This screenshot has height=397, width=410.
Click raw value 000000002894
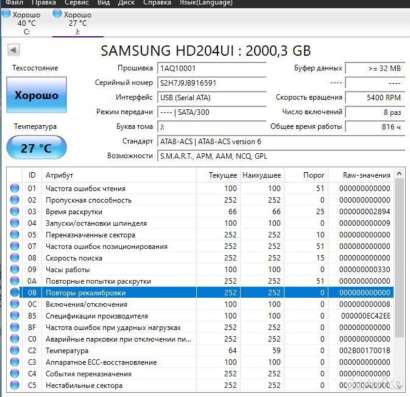tap(365, 211)
